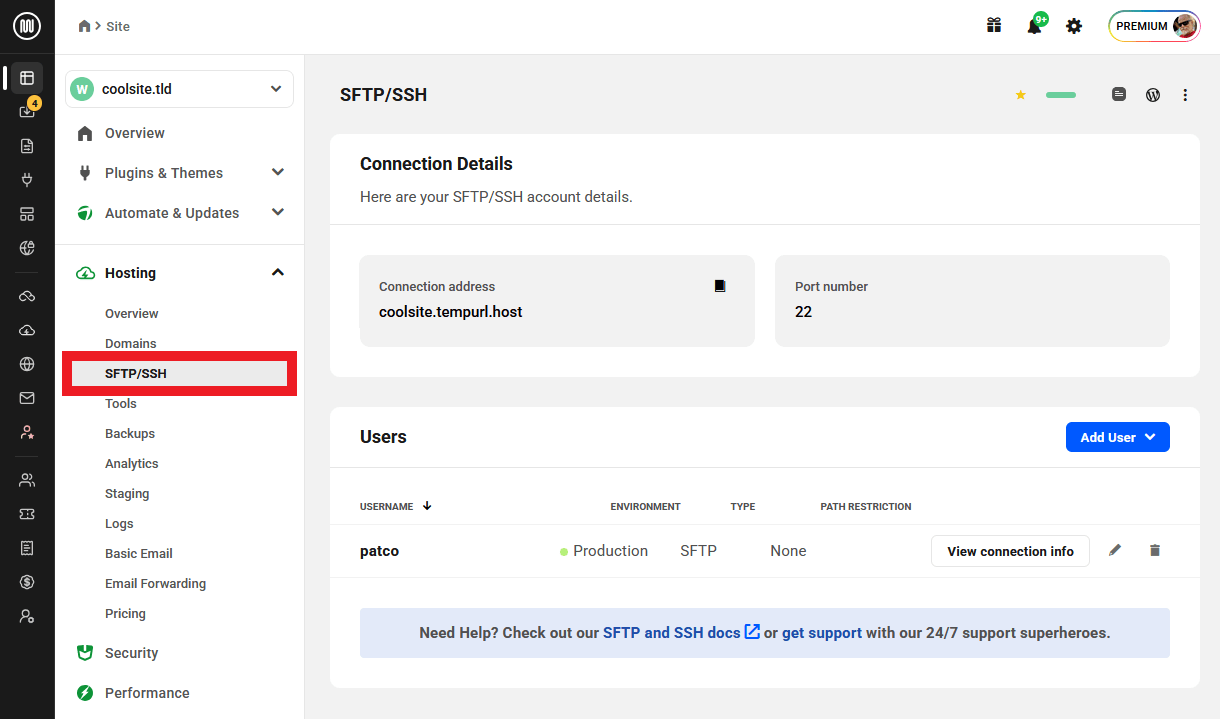Click the username patco
The image size is (1220, 719).
380,551
